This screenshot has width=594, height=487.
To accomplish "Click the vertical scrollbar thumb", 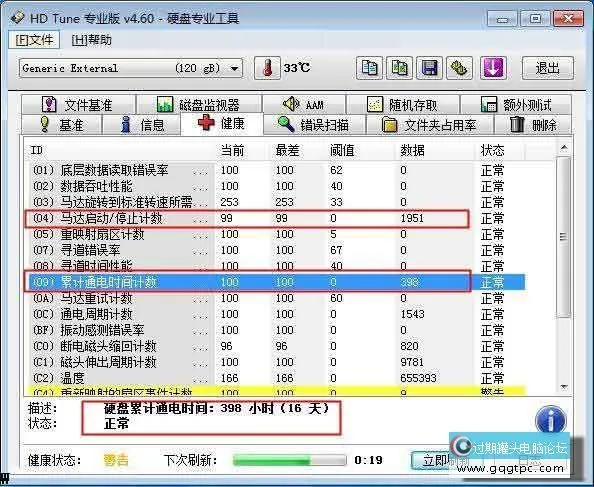I will [x=564, y=237].
